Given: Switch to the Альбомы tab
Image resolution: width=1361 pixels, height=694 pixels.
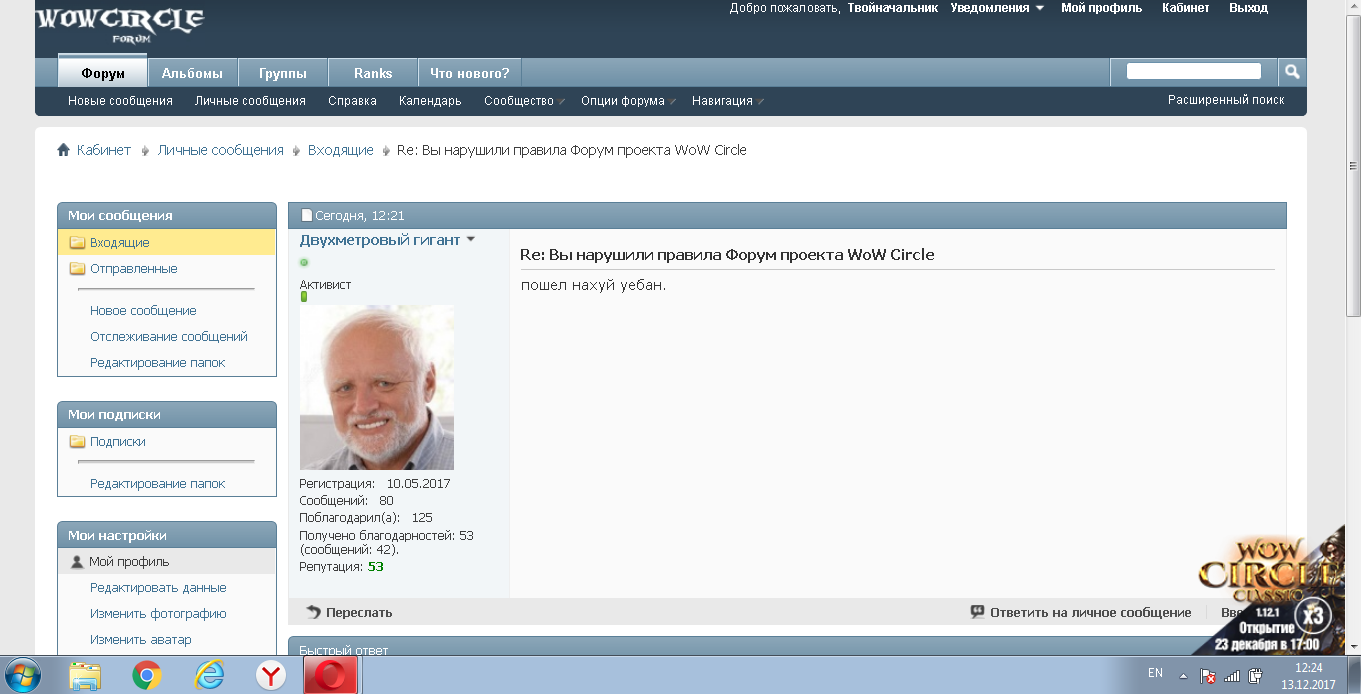Looking at the screenshot, I should 192,73.
